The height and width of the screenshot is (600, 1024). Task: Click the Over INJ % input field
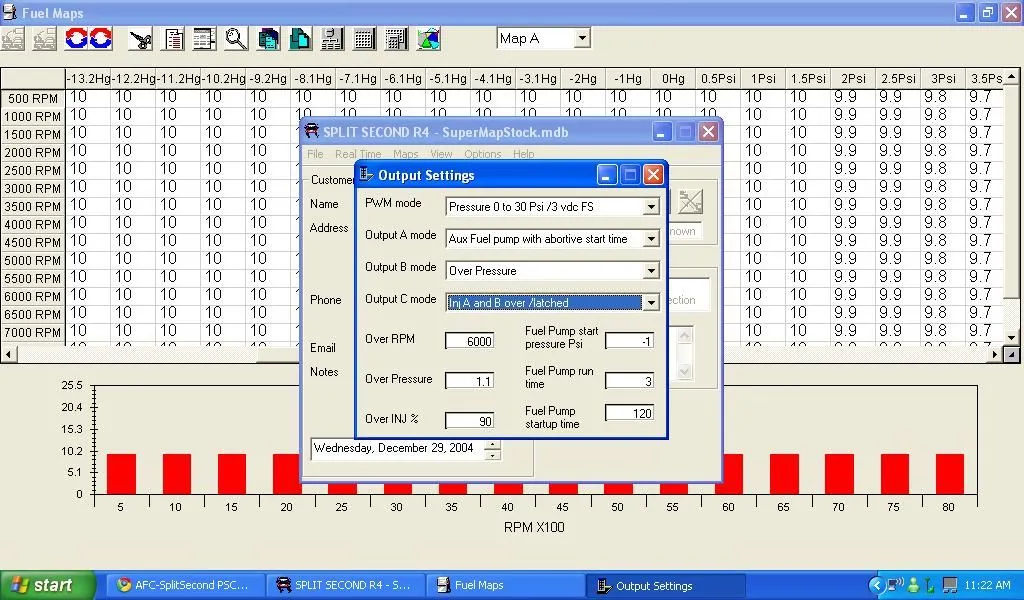pyautogui.click(x=469, y=421)
